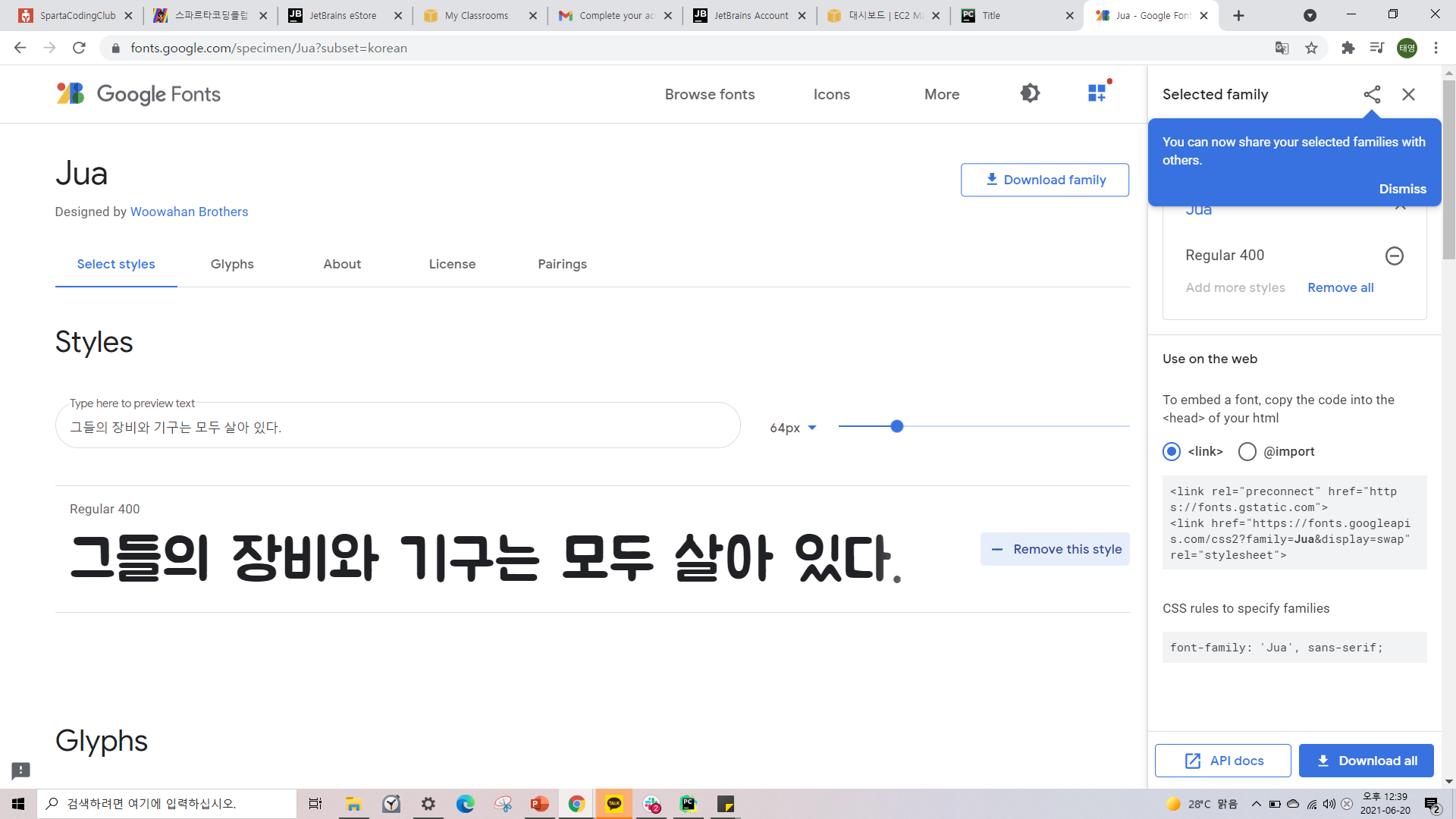This screenshot has width=1456, height=819.
Task: Open Browse fonts in top navigation
Action: pos(710,94)
